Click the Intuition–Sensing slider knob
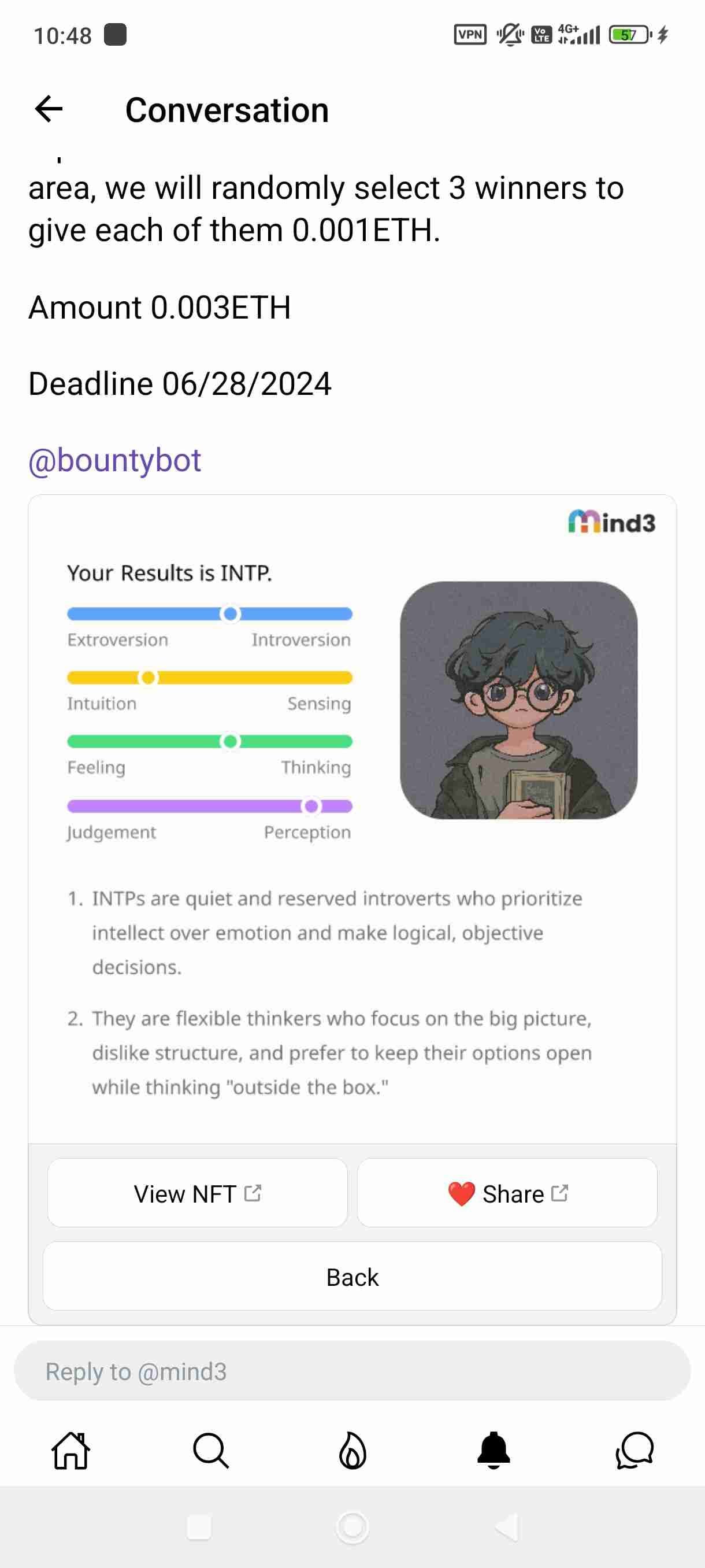The width and height of the screenshot is (705, 1568). [148, 678]
